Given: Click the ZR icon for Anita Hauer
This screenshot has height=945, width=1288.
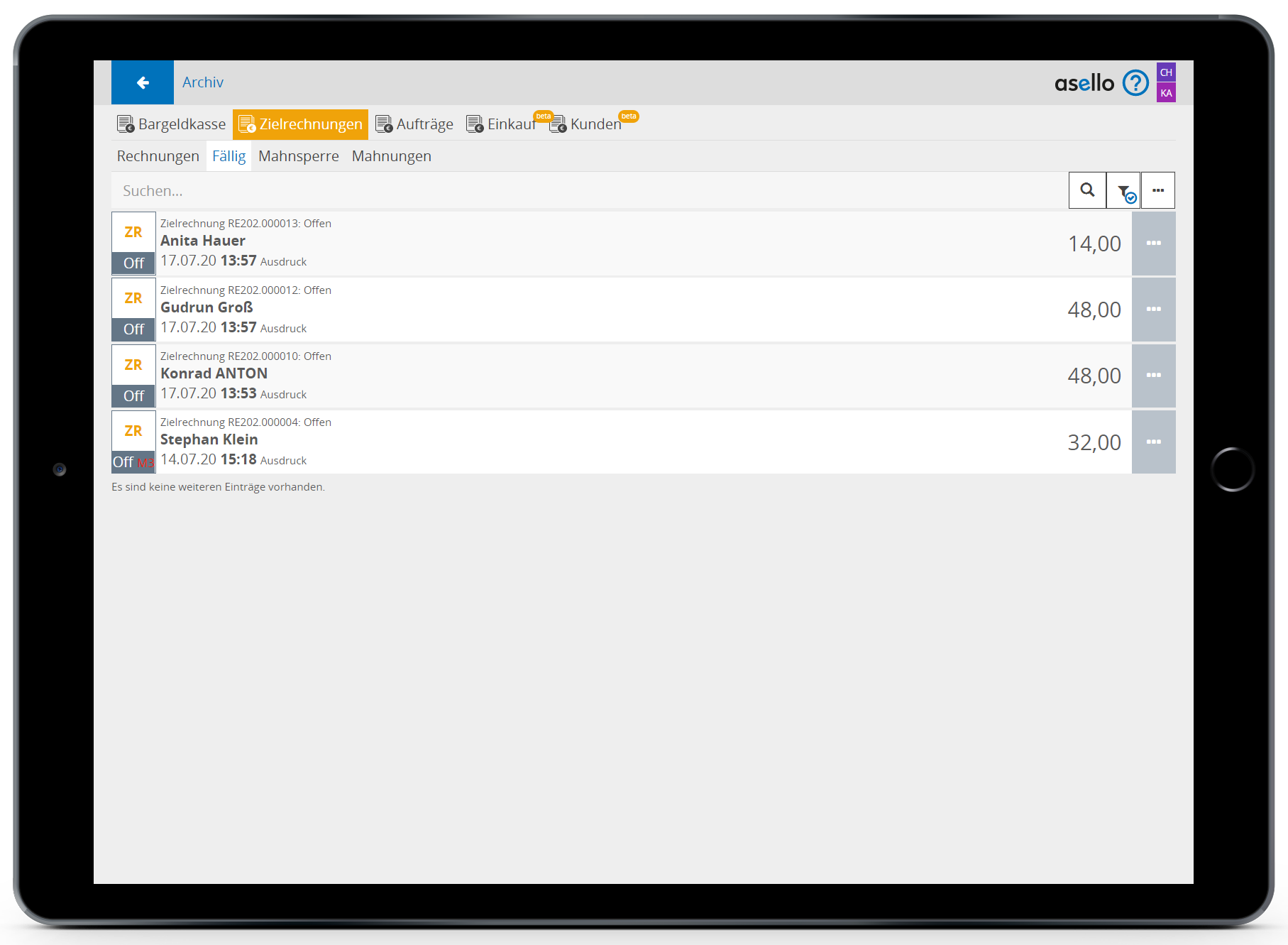Looking at the screenshot, I should click(133, 233).
